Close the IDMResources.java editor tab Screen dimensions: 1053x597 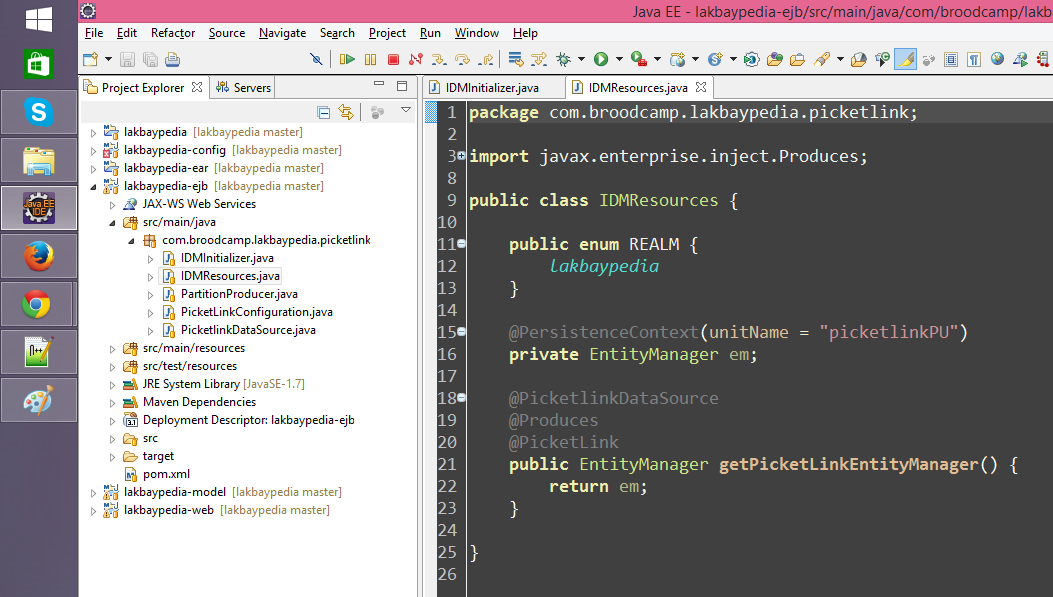point(701,87)
